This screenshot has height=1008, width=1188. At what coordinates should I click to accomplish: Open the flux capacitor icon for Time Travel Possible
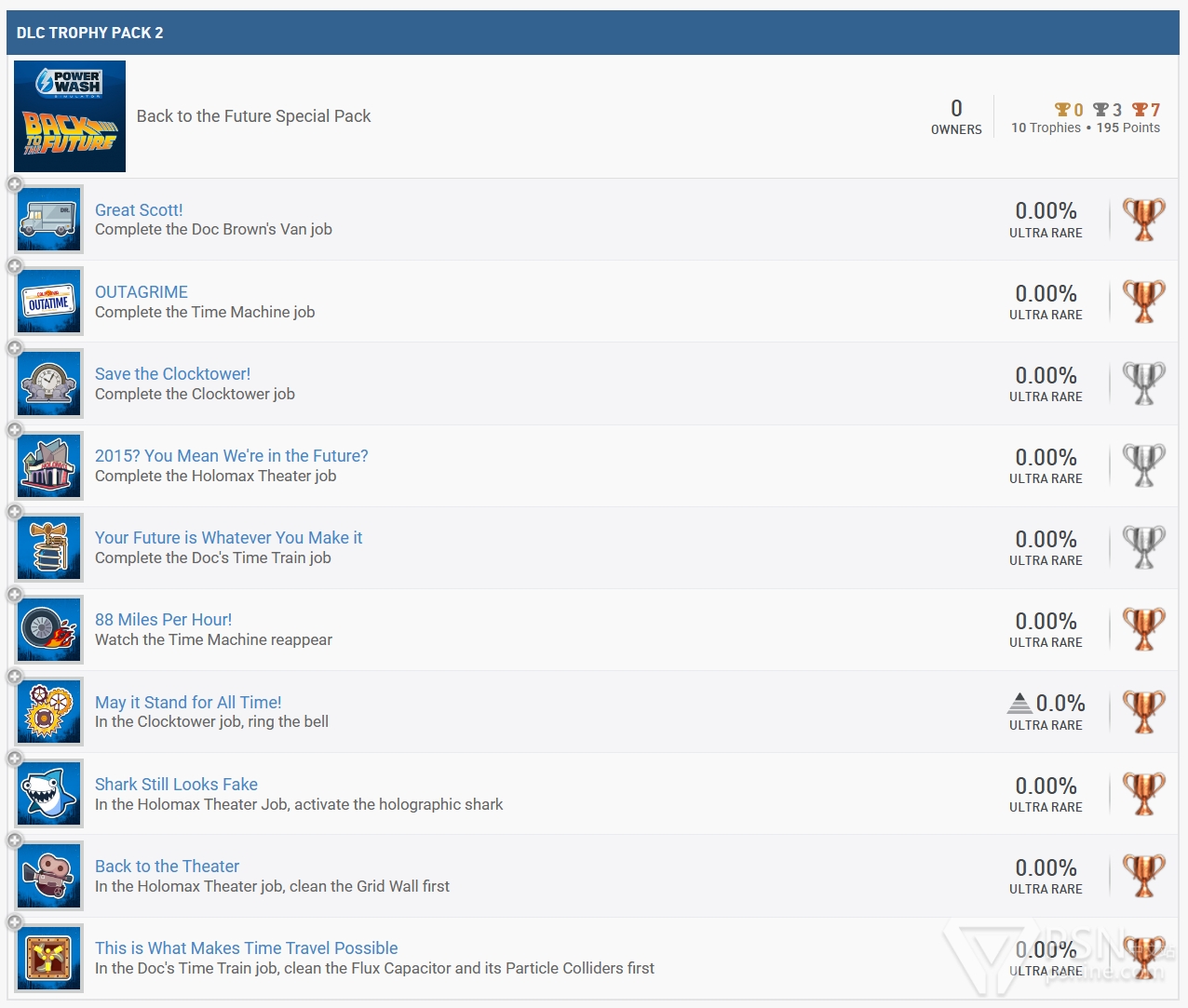tap(49, 958)
